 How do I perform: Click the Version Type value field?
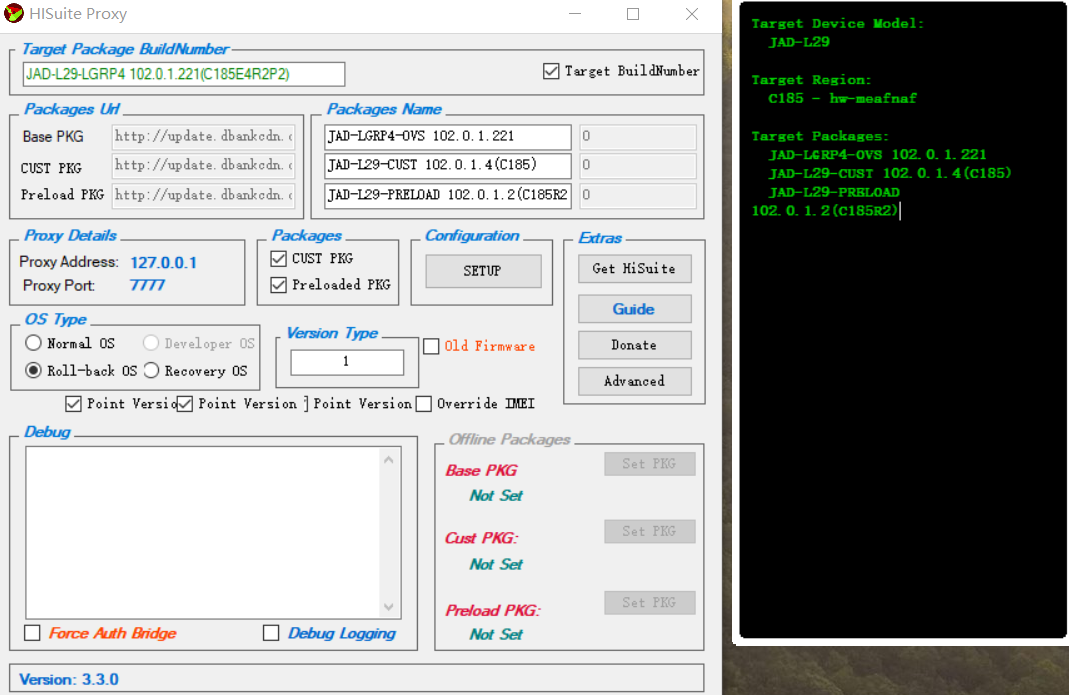click(x=347, y=361)
